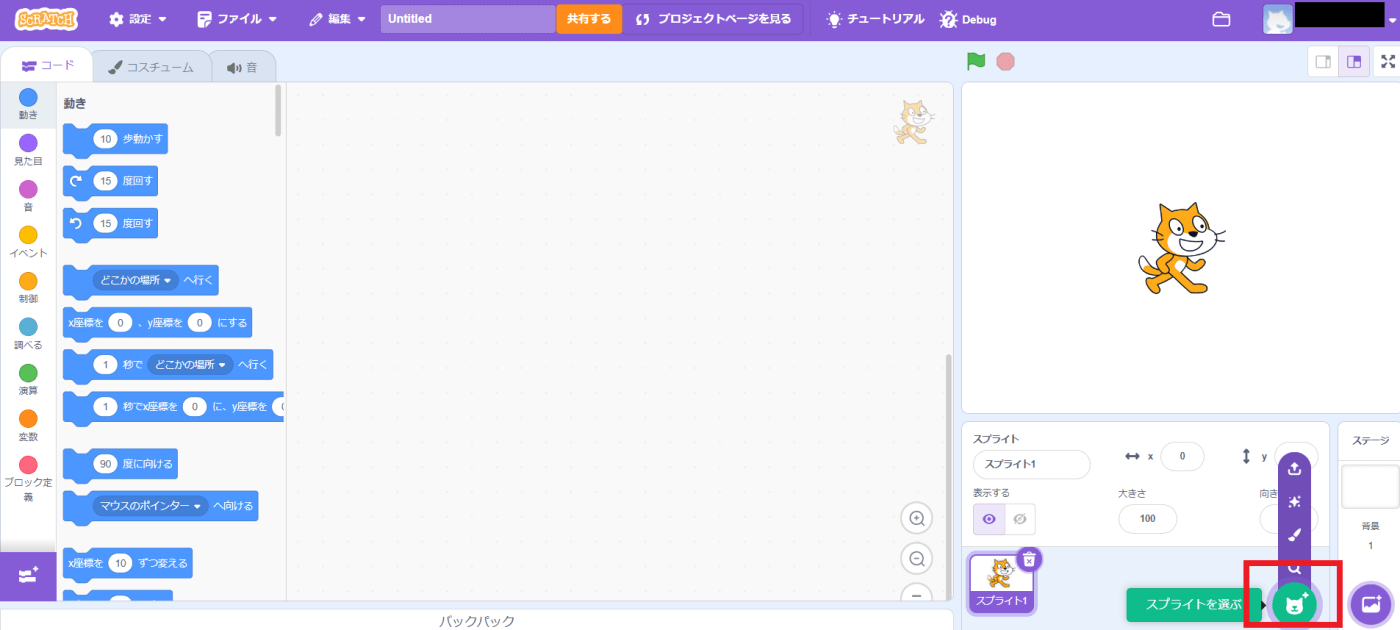1400x630 pixels.
Task: Click the 90 度に向ける block
Action: click(120, 464)
